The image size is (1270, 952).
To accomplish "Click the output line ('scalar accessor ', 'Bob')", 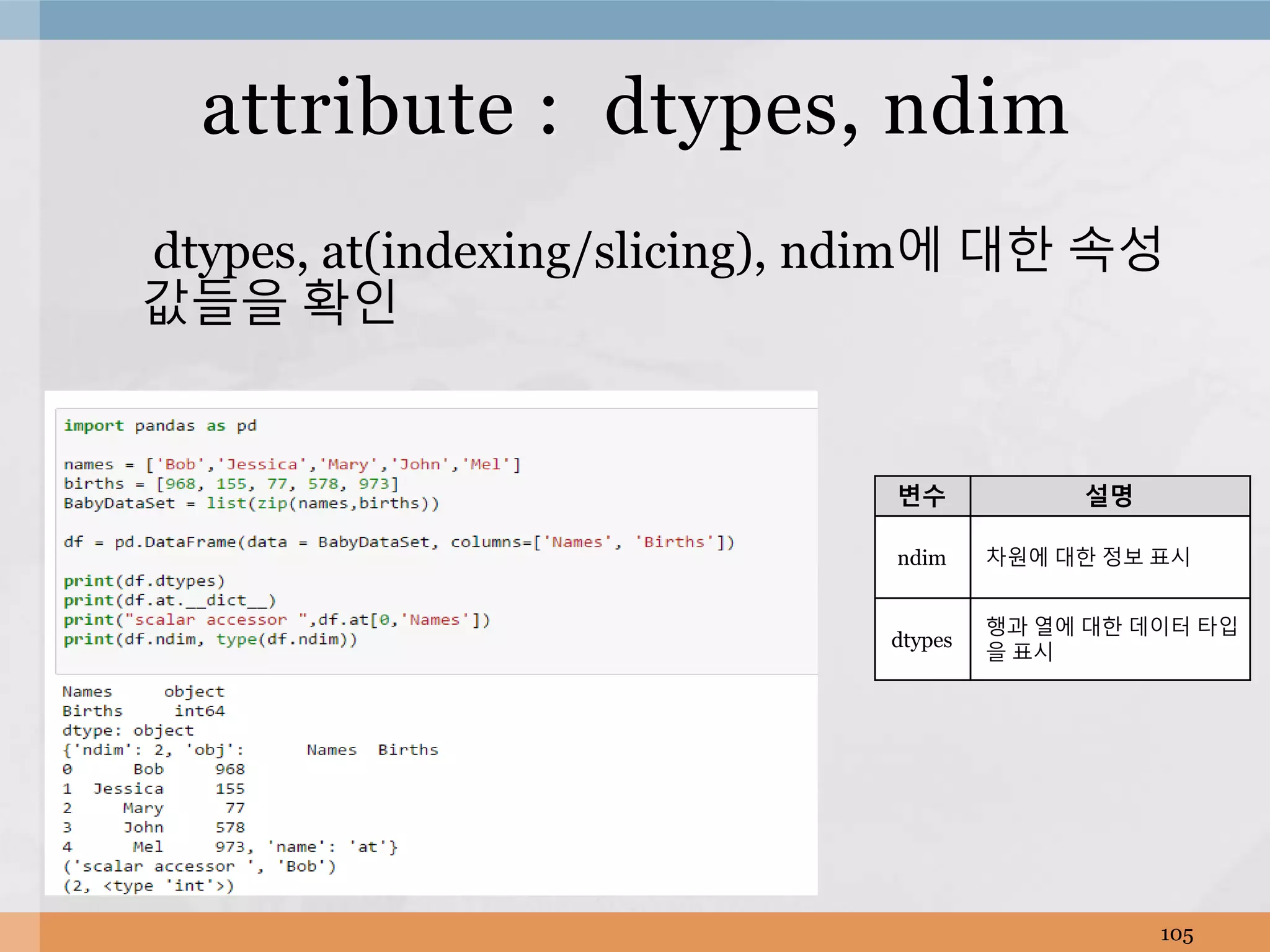I will [x=199, y=866].
